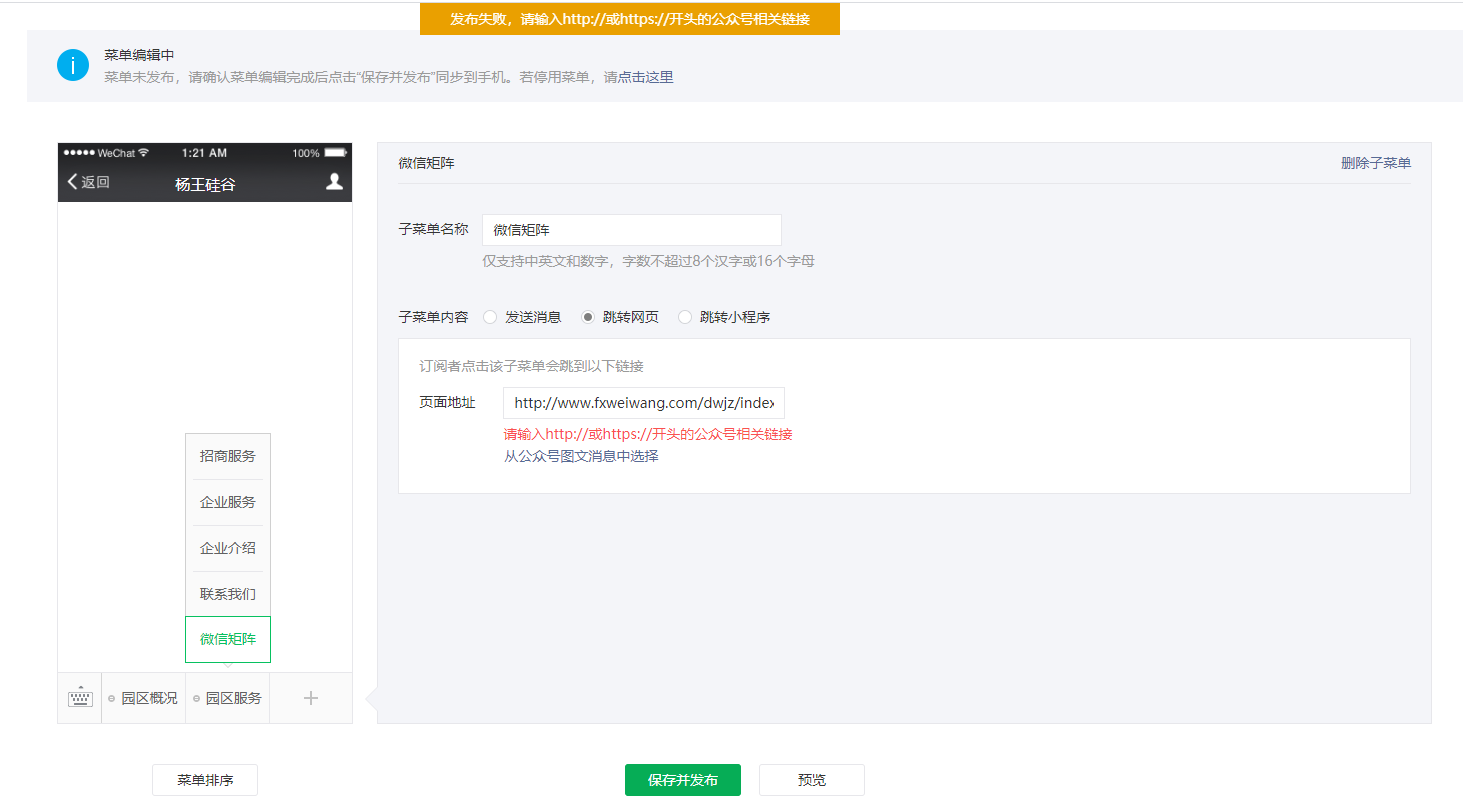Choose the 联系我们 submenu item
The height and width of the screenshot is (808, 1463).
[228, 594]
